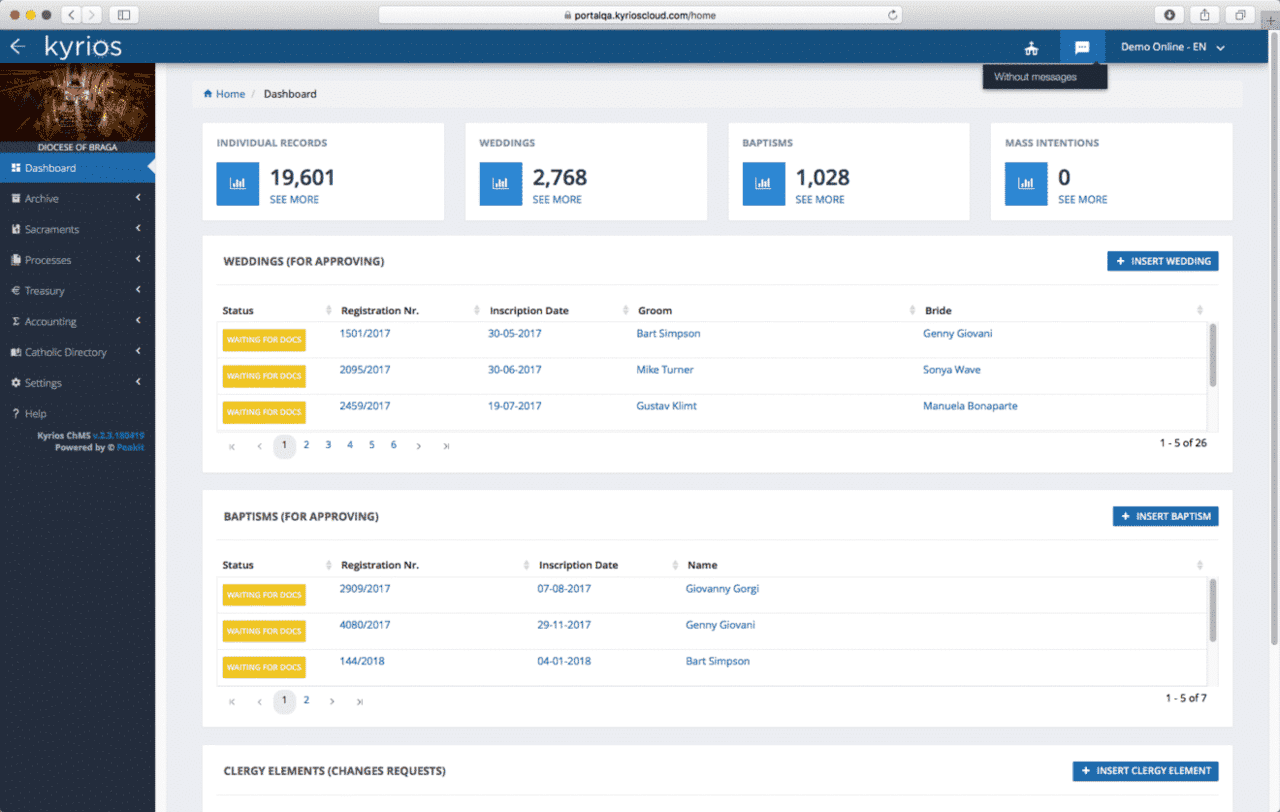The width and height of the screenshot is (1280, 812).
Task: Click the messages chat bubble icon
Action: point(1081,47)
